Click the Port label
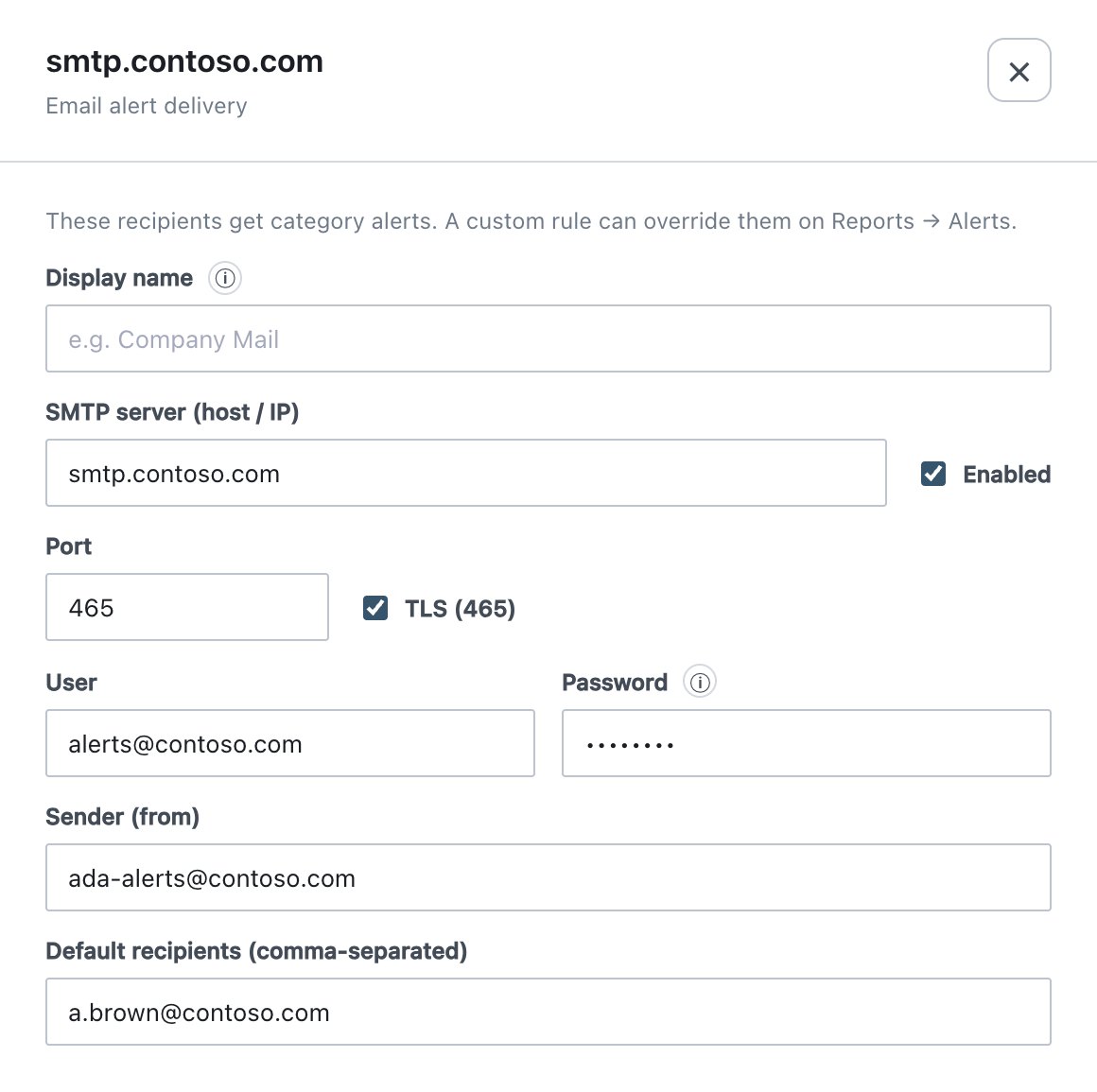 68,546
